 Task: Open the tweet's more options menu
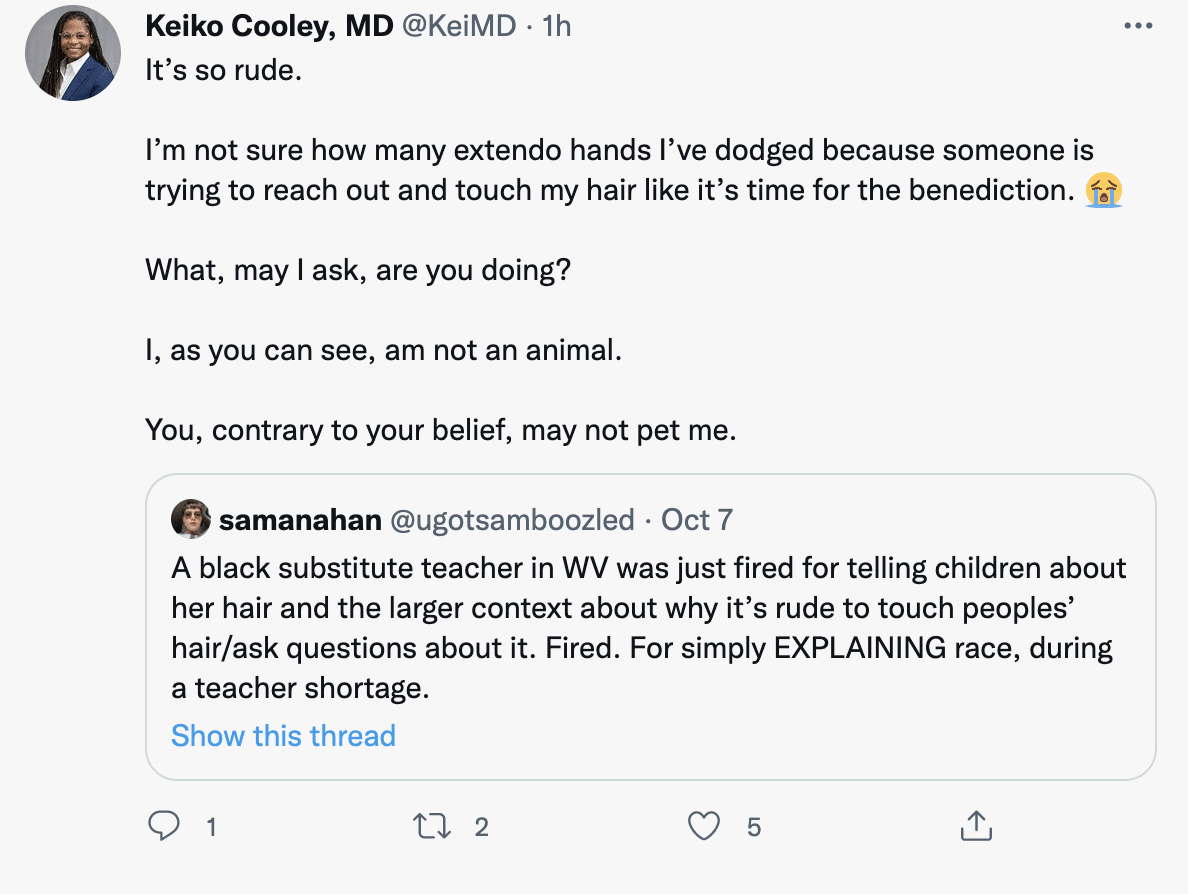1138,27
